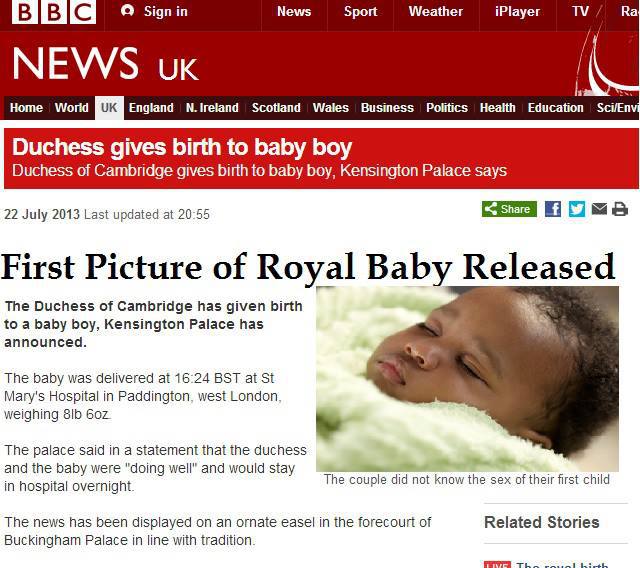Image resolution: width=640 pixels, height=568 pixels.
Task: Click the Sign in profile icon
Action: pos(128,11)
